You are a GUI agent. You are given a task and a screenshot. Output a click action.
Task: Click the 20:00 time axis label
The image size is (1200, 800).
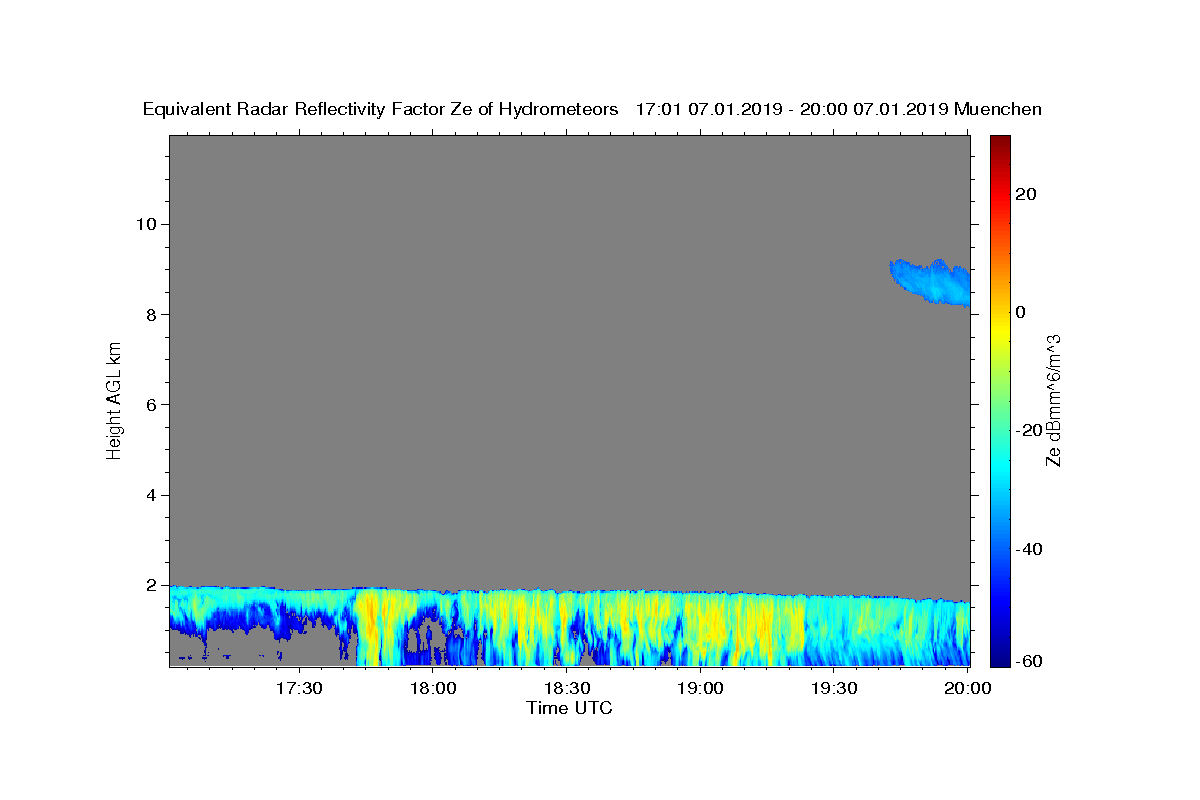(x=966, y=688)
